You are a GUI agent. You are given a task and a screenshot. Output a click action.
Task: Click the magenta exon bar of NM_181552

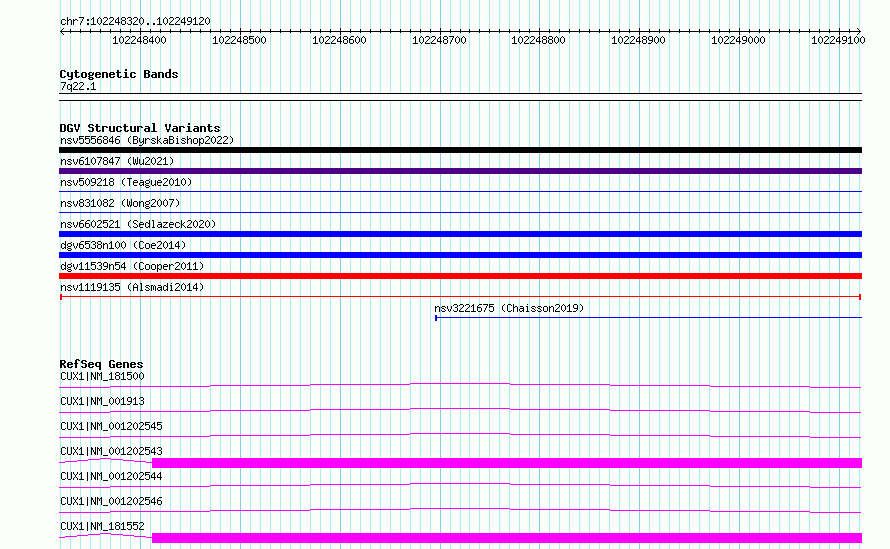tap(507, 538)
